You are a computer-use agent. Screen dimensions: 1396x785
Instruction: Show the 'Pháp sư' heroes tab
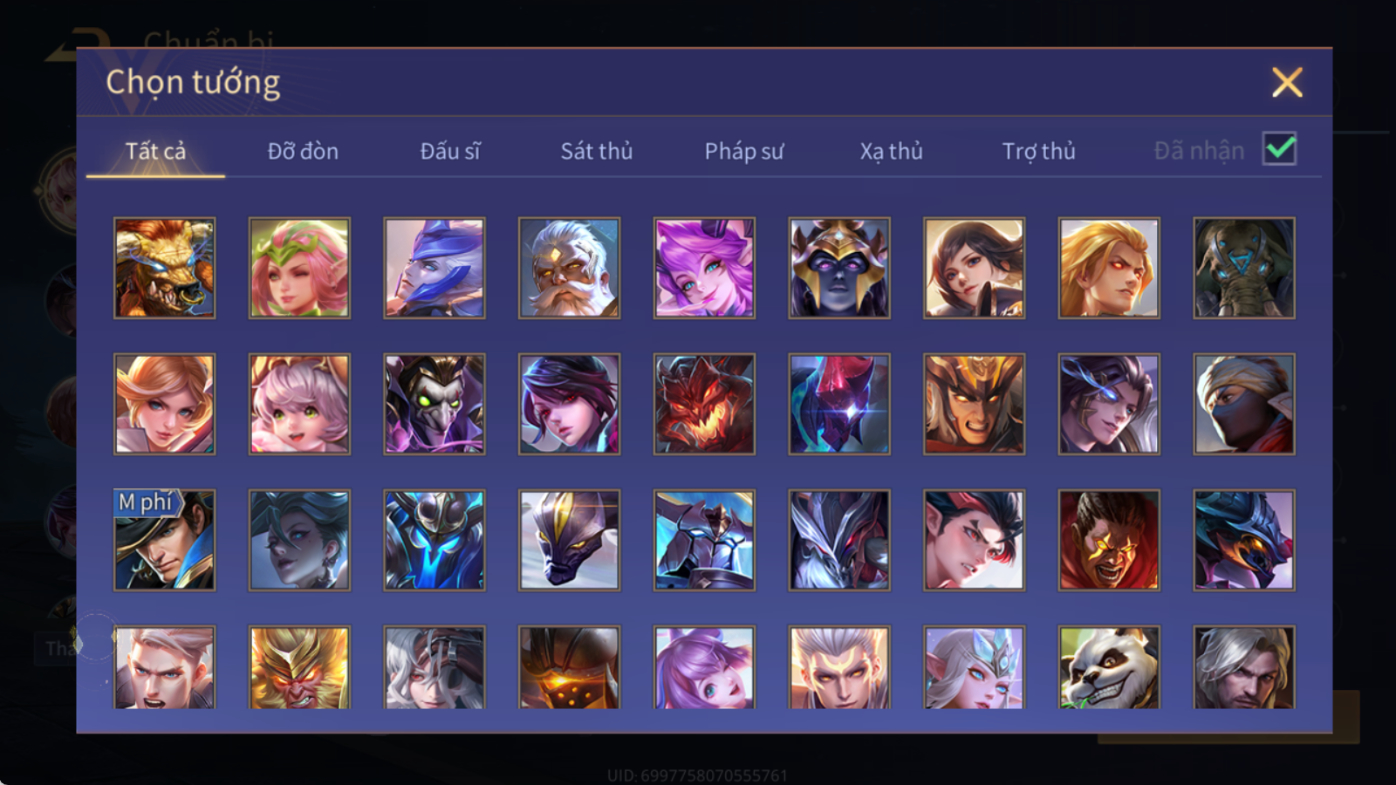744,152
